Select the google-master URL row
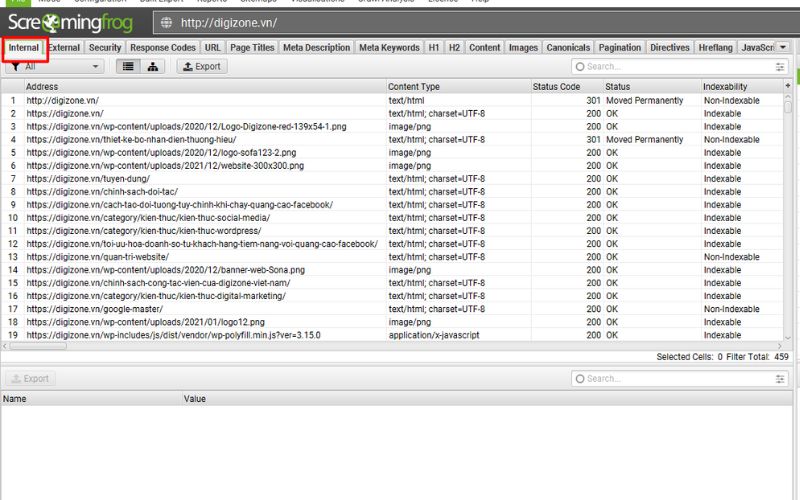This screenshot has height=500, width=800. pos(391,309)
